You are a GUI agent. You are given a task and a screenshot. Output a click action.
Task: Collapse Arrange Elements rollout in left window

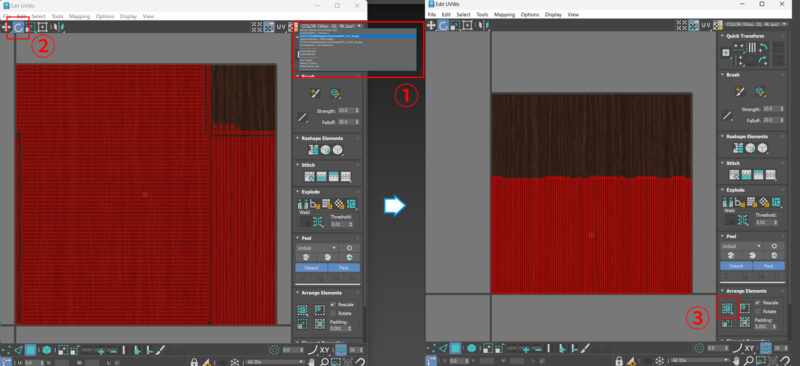point(297,293)
